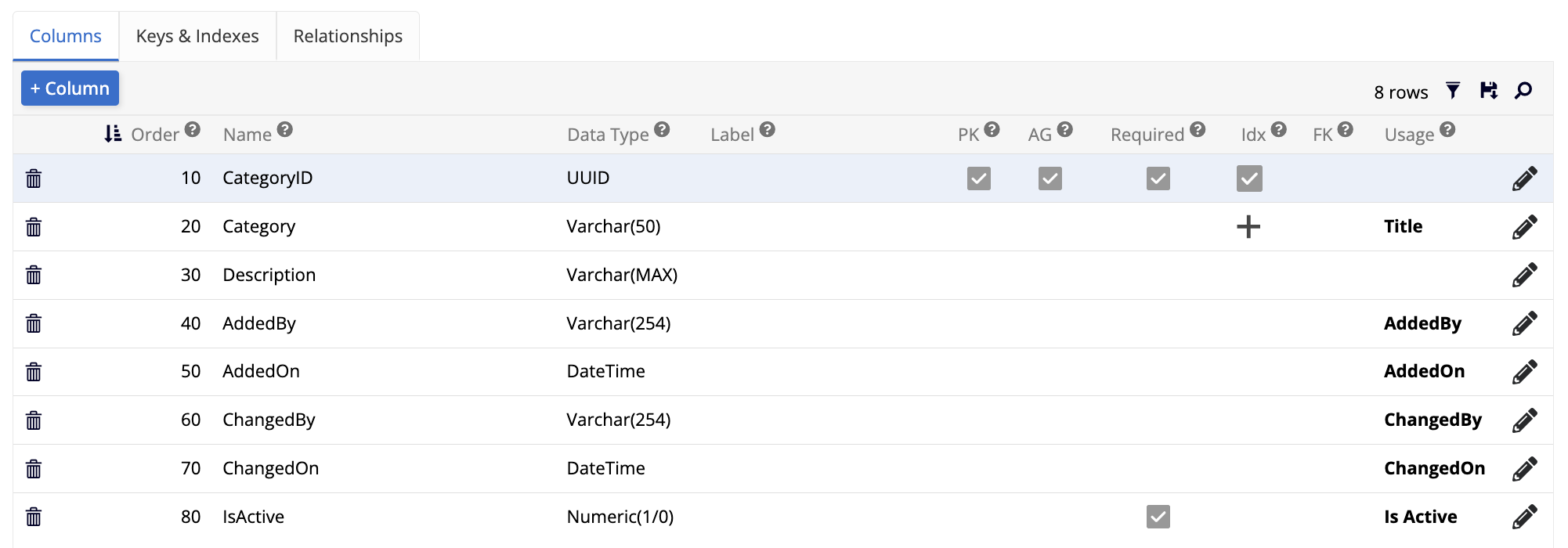
Task: Open the filter icon in toolbar
Action: tap(1453, 91)
